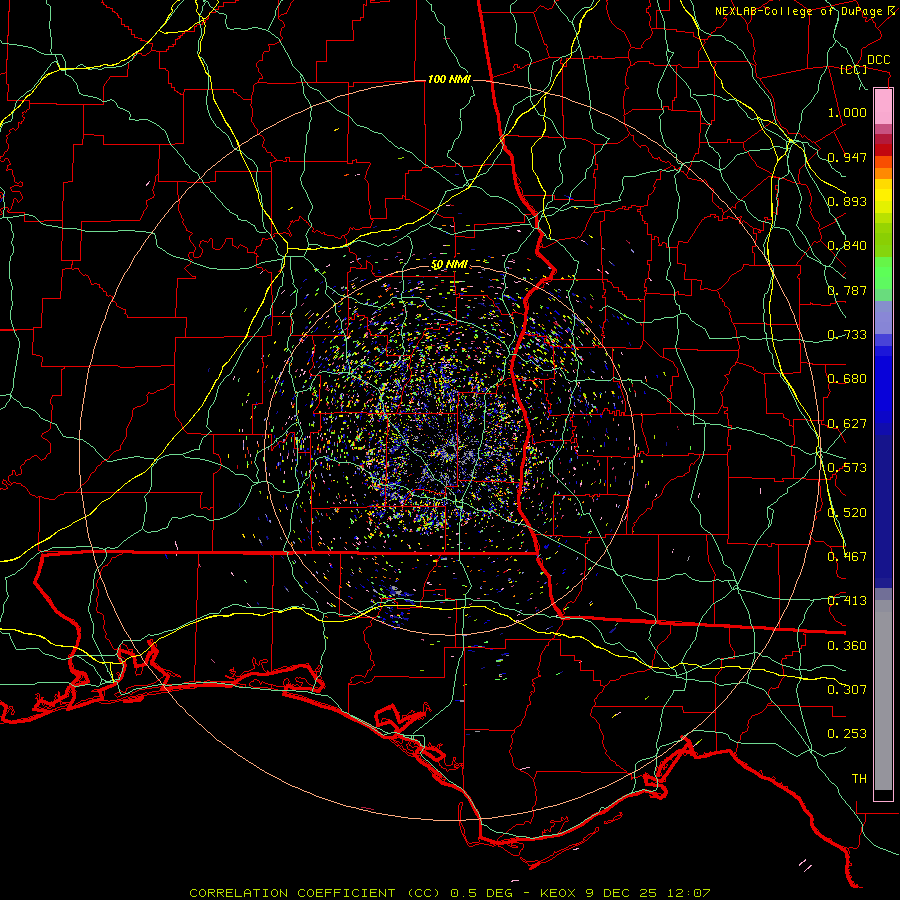Image resolution: width=900 pixels, height=900 pixels.
Task: Click the 0.573 scale value
Action: (x=847, y=468)
